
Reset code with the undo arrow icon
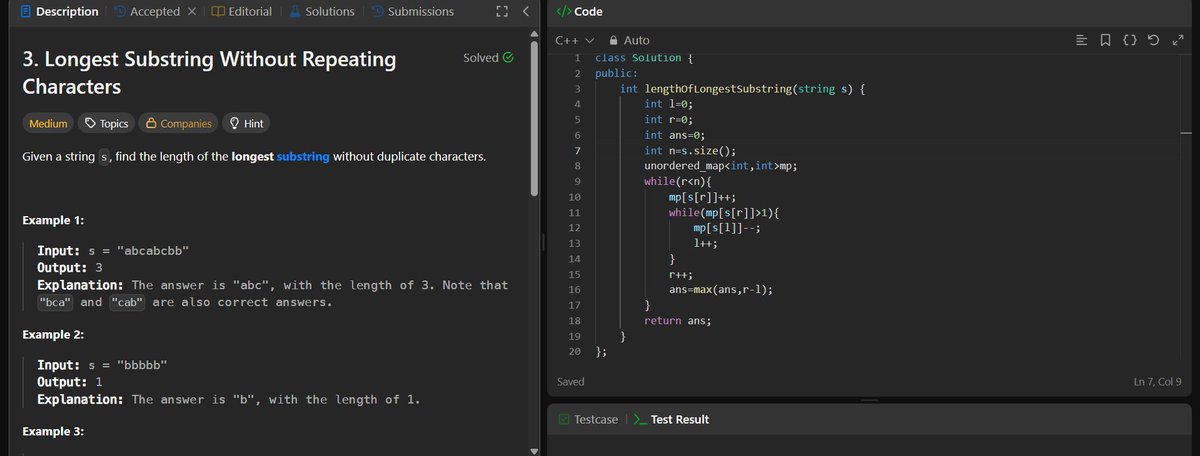(1154, 40)
